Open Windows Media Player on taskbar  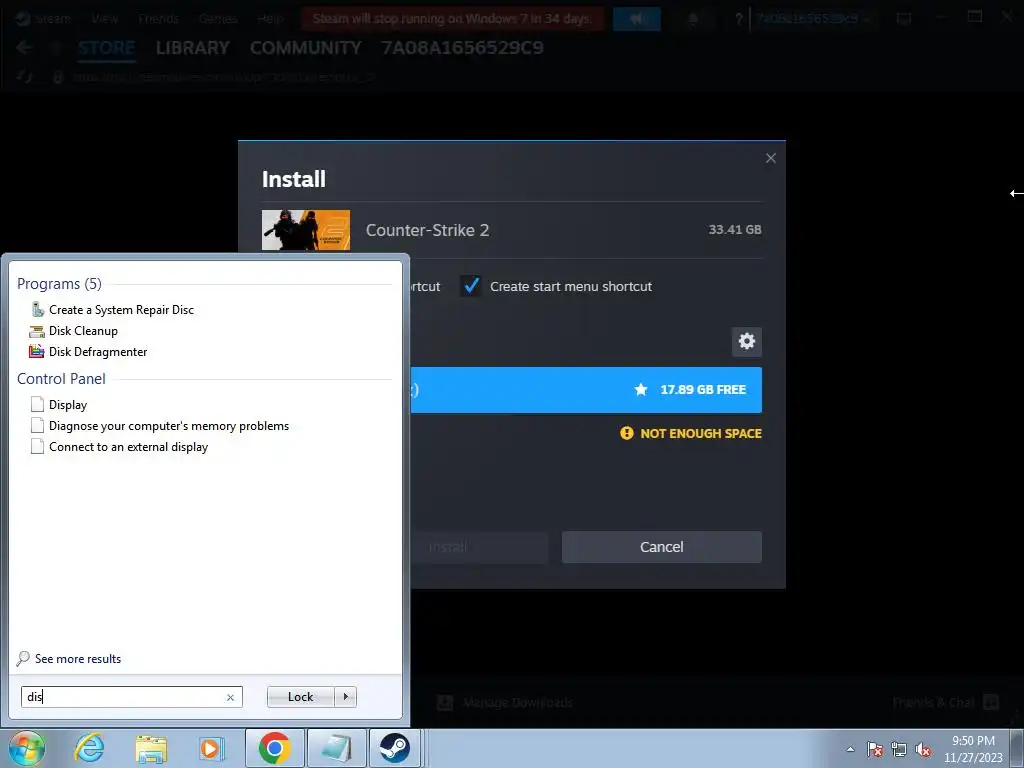(211, 748)
